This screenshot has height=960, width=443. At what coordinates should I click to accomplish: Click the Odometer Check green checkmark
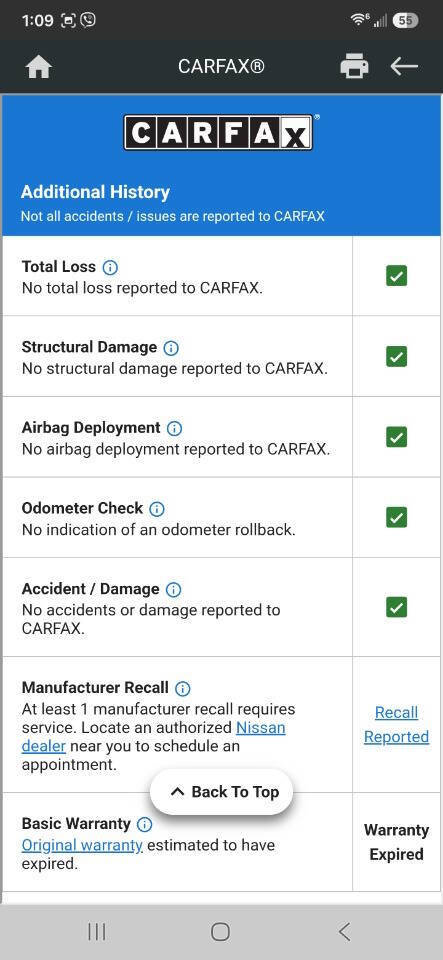(x=396, y=517)
